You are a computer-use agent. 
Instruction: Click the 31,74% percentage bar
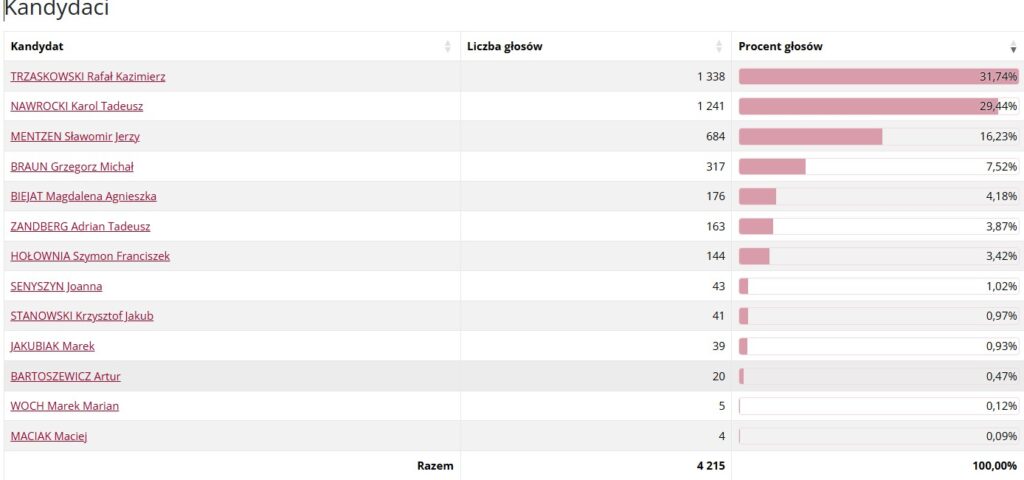click(878, 76)
